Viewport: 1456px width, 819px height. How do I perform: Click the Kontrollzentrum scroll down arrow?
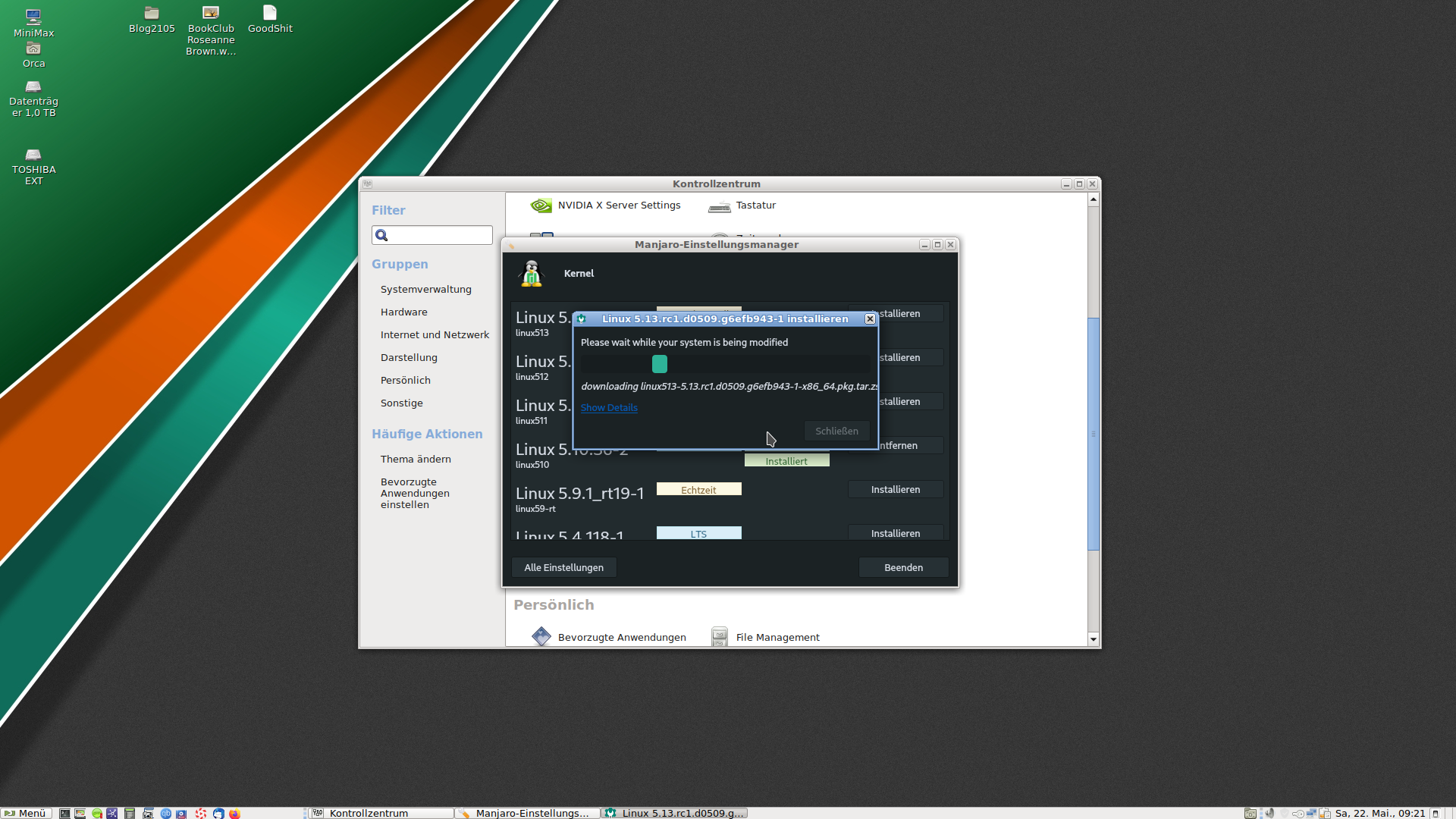[x=1093, y=639]
